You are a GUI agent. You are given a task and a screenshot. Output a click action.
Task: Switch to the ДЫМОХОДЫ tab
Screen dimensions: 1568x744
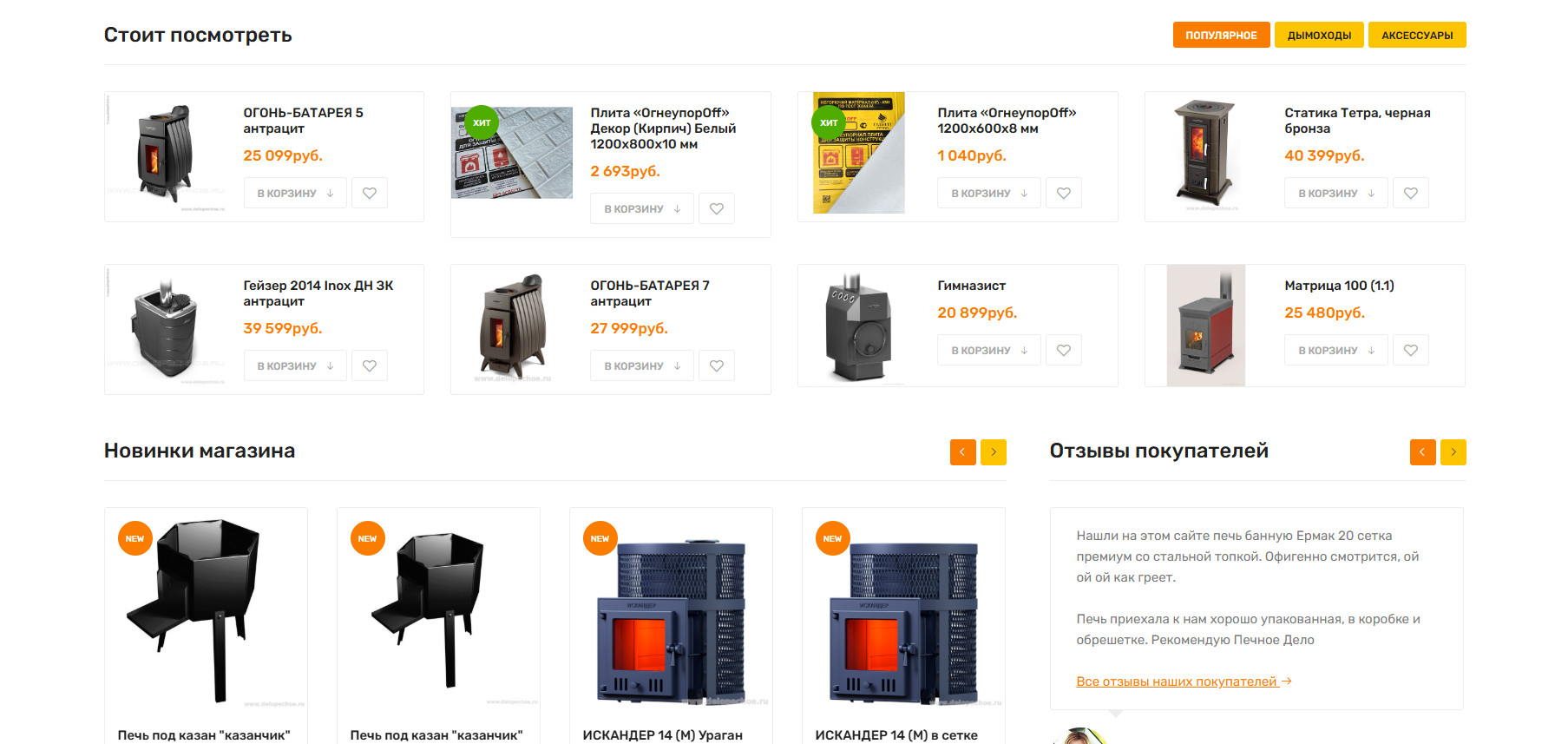(1319, 35)
